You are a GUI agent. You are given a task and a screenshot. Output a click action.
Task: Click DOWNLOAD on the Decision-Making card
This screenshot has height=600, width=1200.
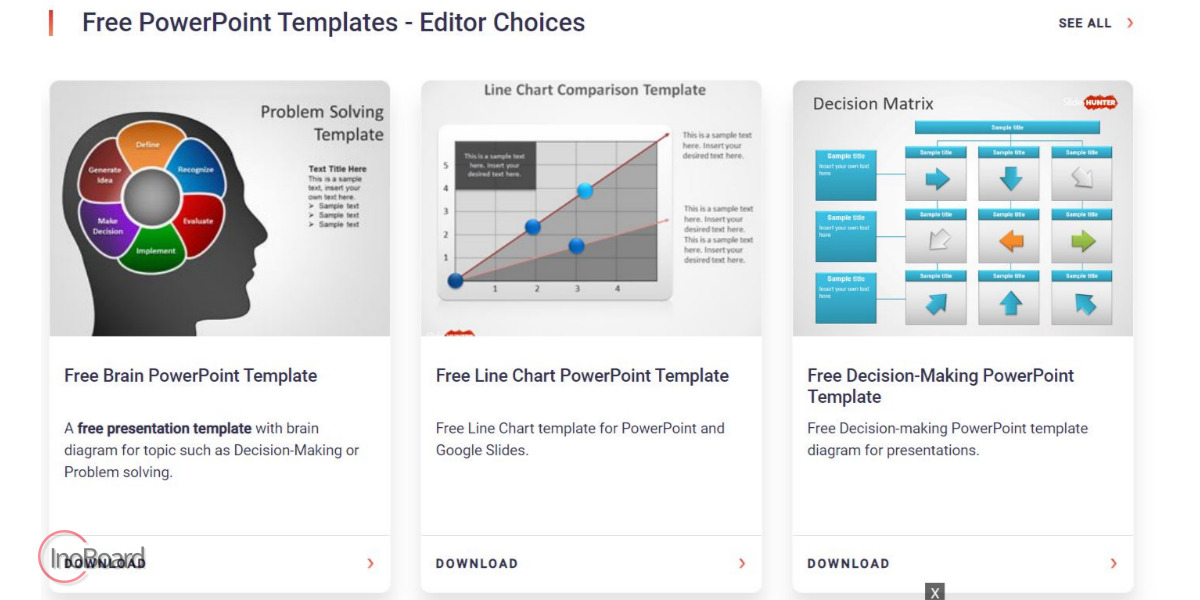pos(848,563)
